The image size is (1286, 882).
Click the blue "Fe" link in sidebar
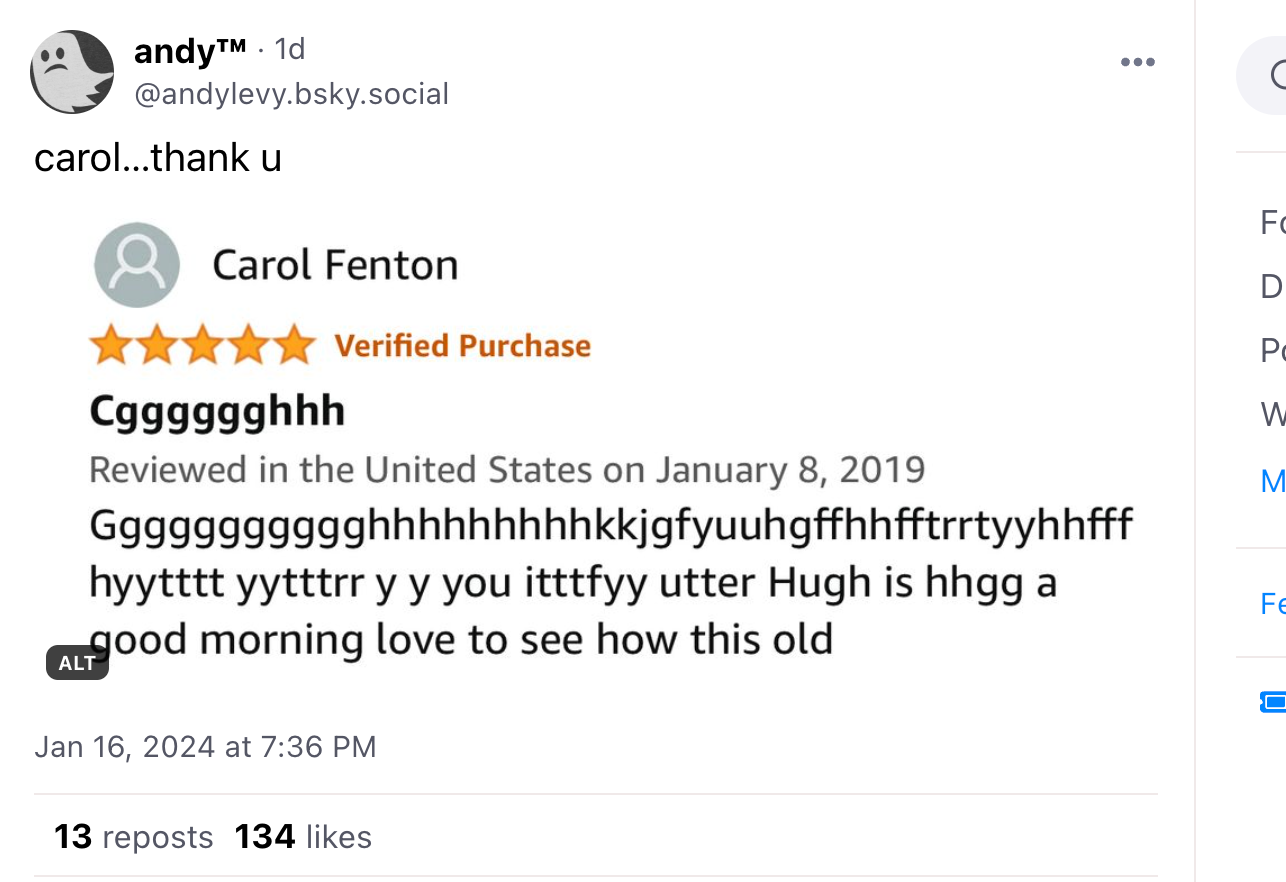[x=1273, y=604]
